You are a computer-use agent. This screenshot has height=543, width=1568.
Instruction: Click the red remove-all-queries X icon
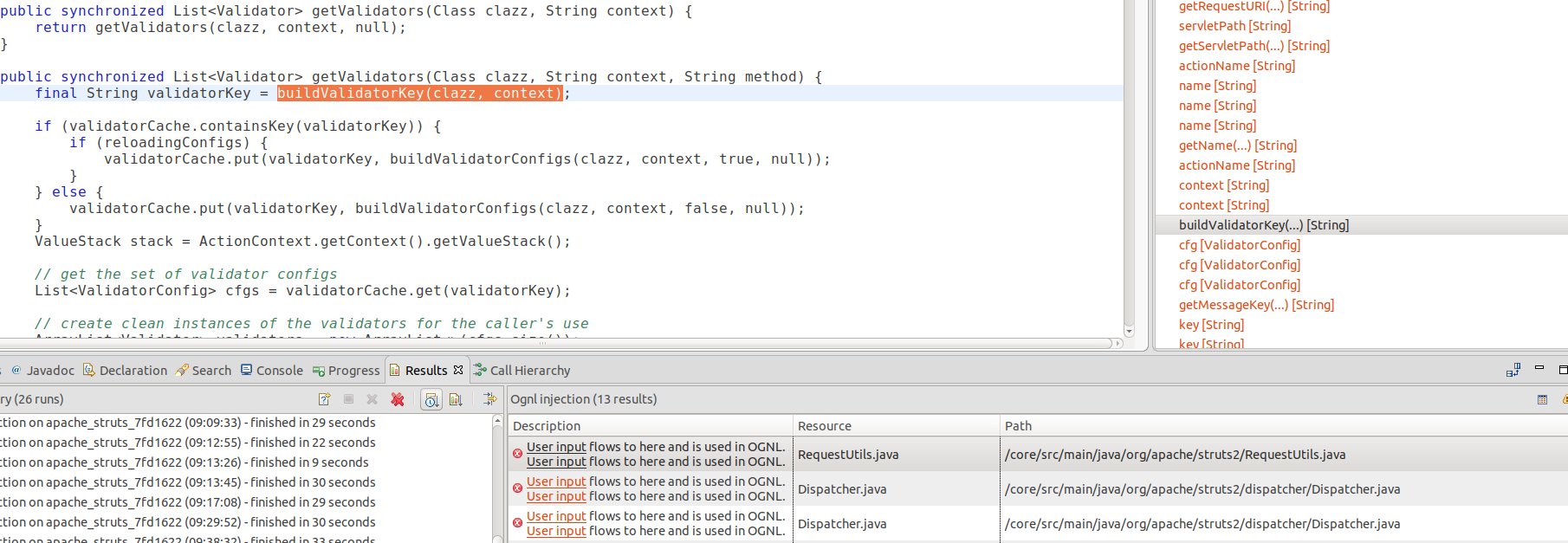point(398,399)
